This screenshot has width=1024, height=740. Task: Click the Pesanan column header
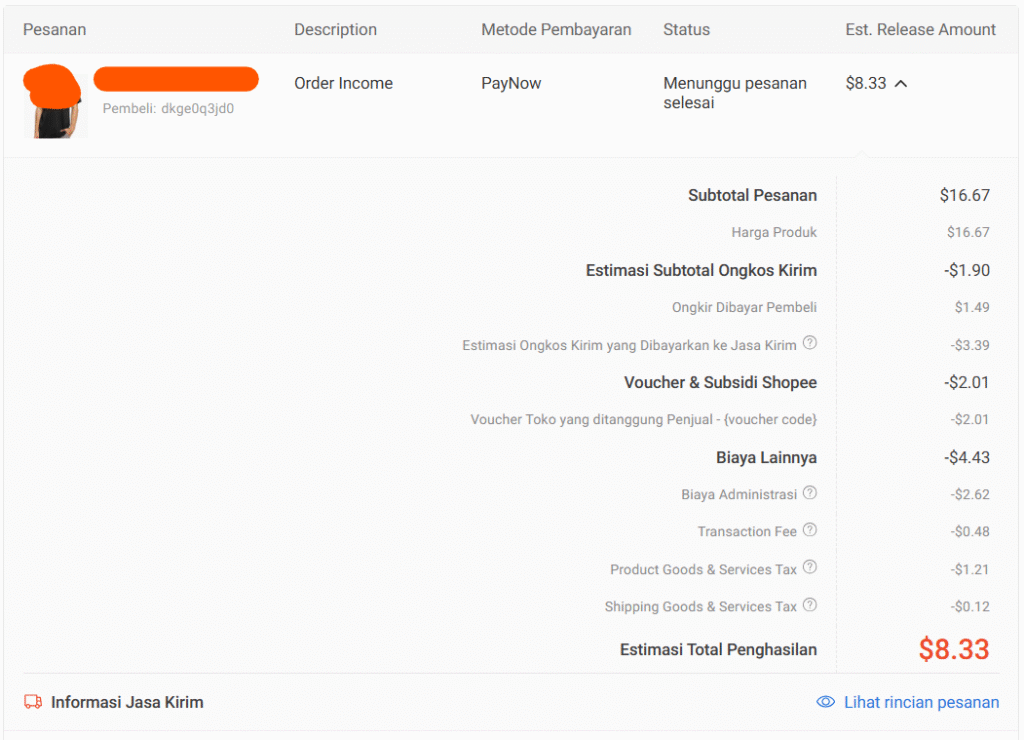(x=55, y=30)
